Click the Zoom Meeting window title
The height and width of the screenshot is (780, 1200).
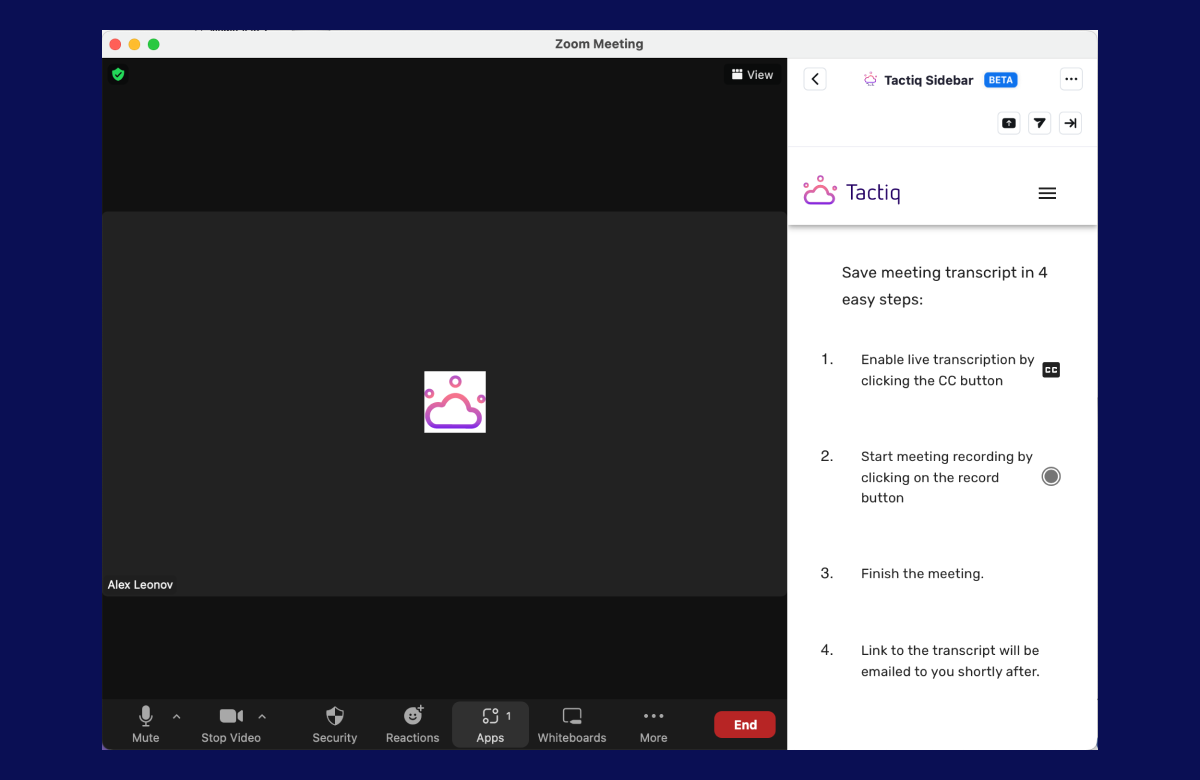click(x=599, y=44)
